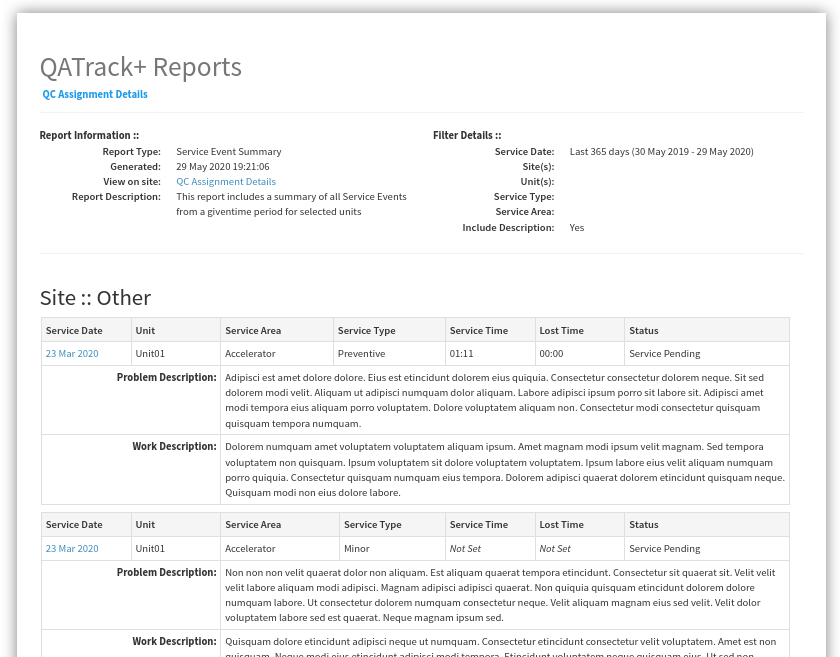This screenshot has width=840, height=657.
Task: Open the QC Assignment Details header link
Action: (95, 94)
